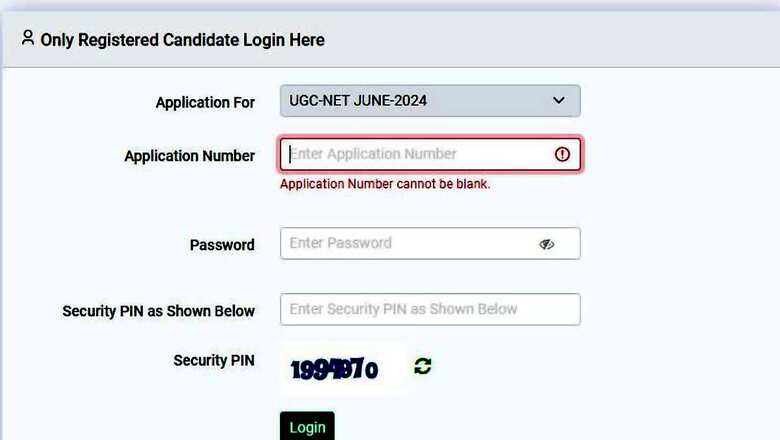Click the 'Only Registered Candidate Login Here' heading
780x440 pixels.
point(182,40)
